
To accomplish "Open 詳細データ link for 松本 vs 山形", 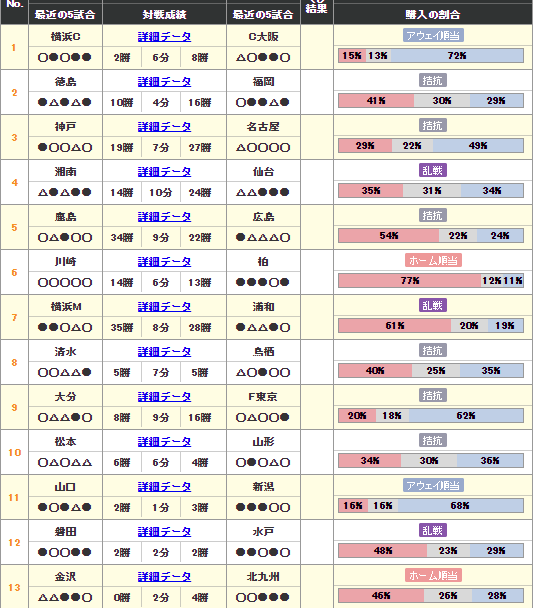I will pos(164,442).
